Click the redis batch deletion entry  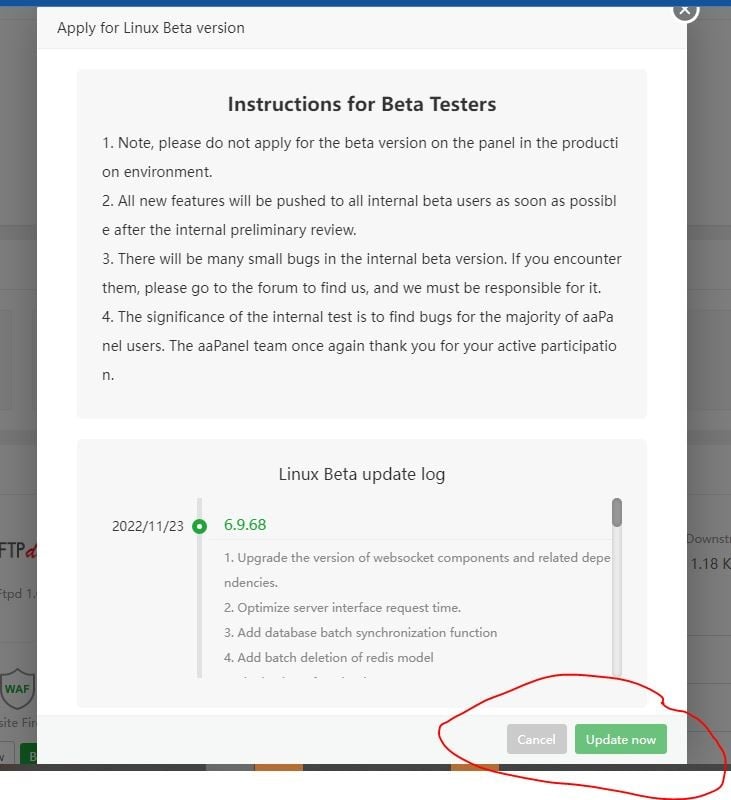coord(328,657)
